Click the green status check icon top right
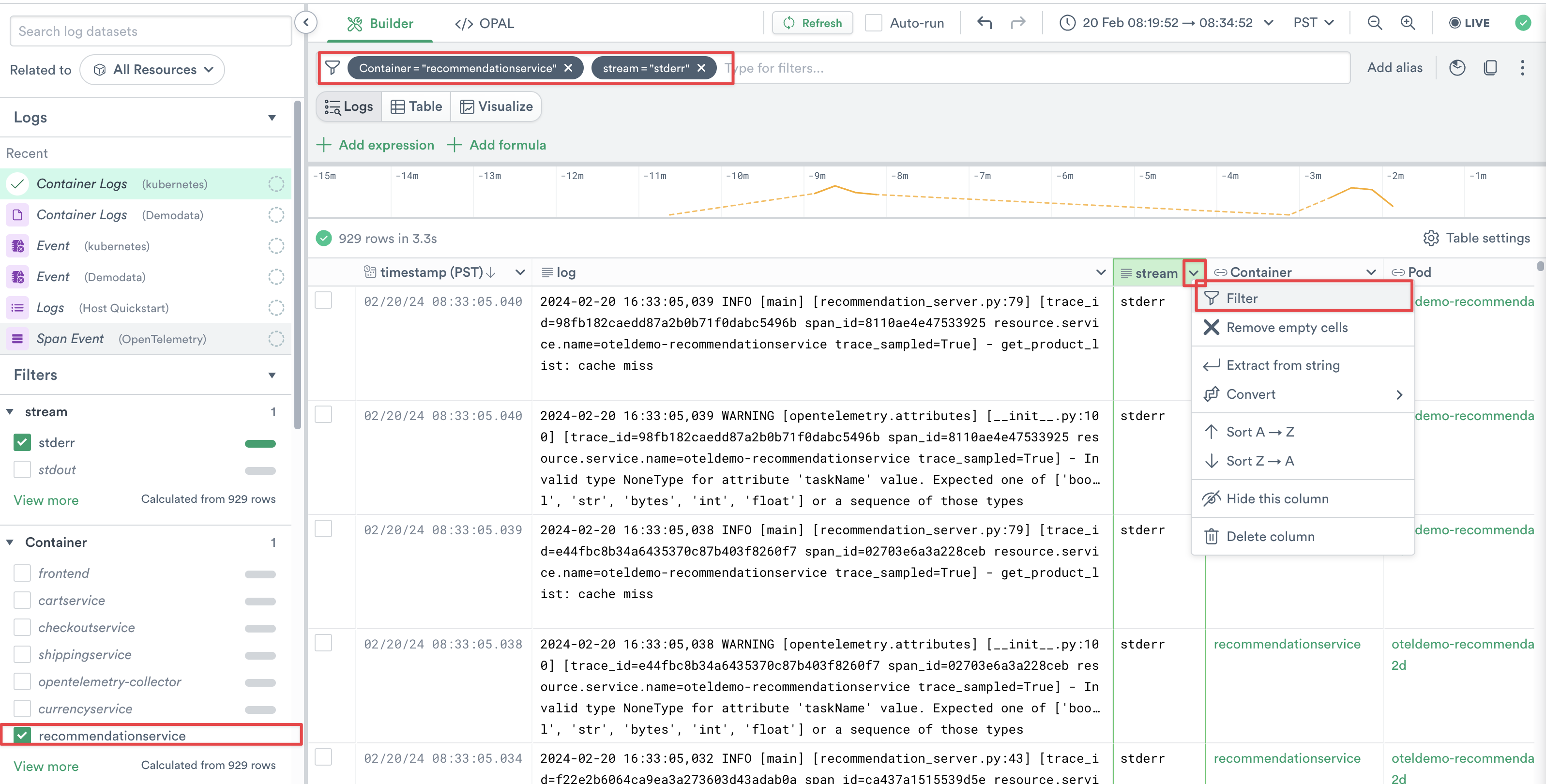Image resolution: width=1546 pixels, height=784 pixels. [x=1523, y=23]
